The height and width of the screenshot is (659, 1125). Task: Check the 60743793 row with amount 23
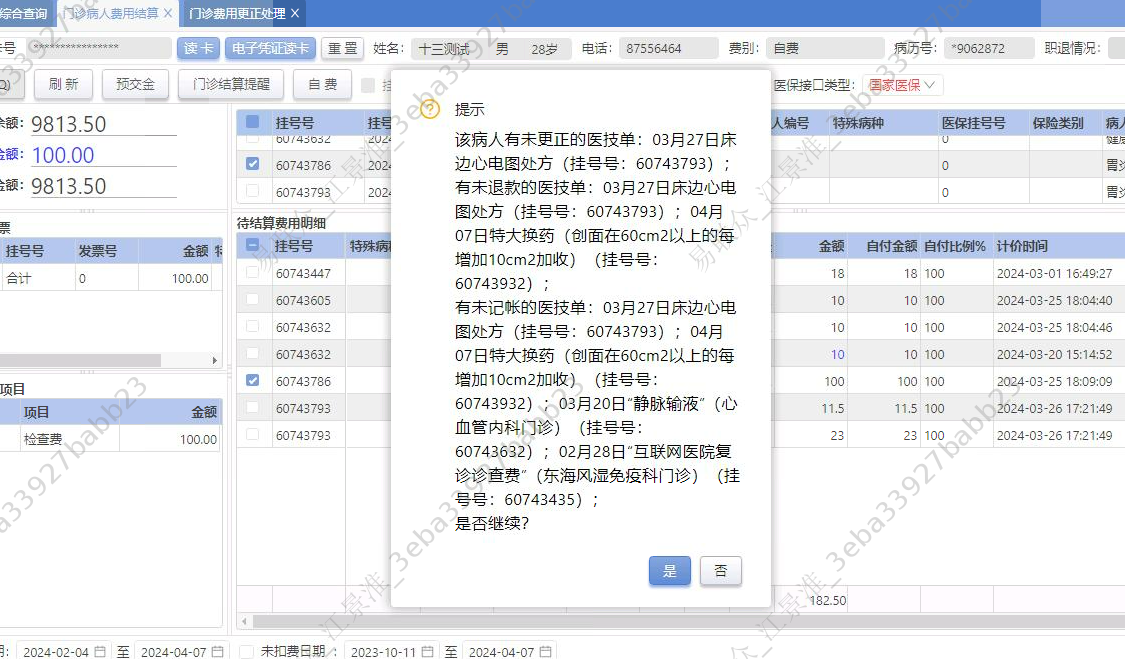pos(253,434)
